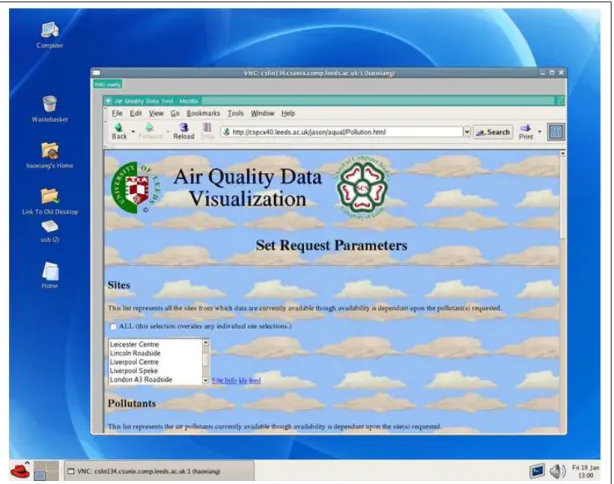The width and height of the screenshot is (614, 484).
Task: Open the Help menu
Action: 288,113
